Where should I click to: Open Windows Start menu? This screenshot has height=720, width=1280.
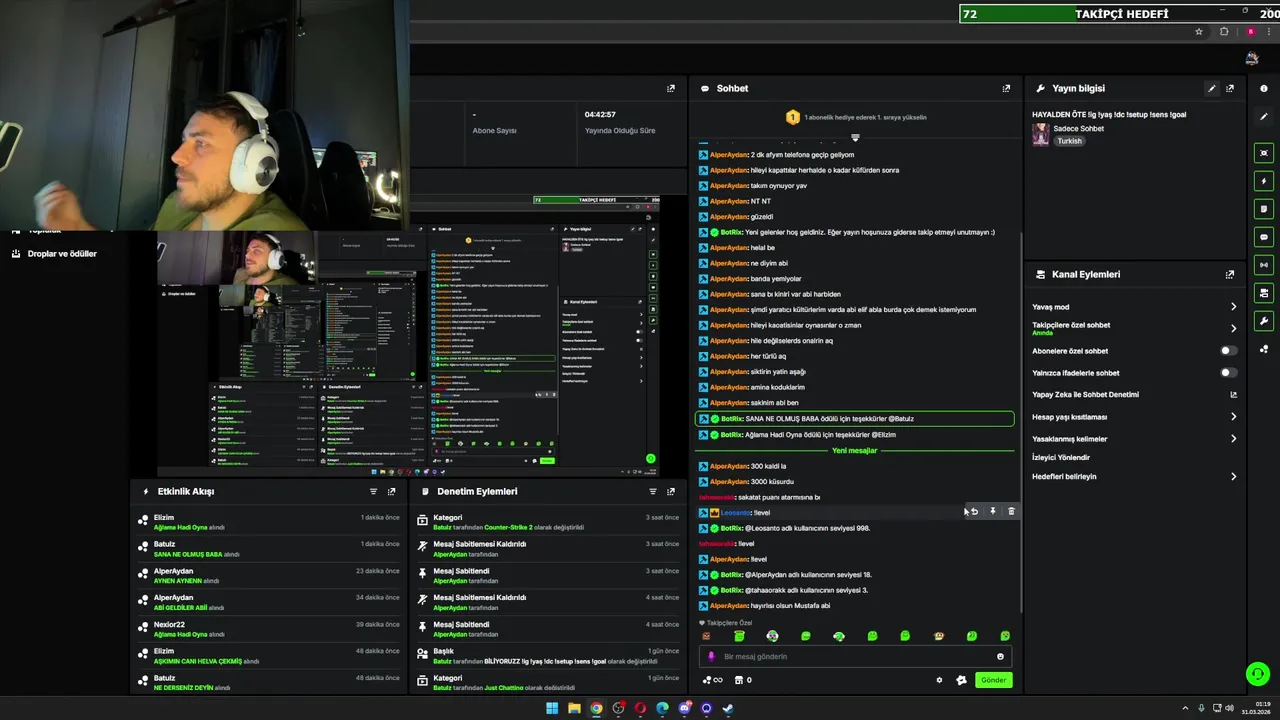pyautogui.click(x=552, y=709)
